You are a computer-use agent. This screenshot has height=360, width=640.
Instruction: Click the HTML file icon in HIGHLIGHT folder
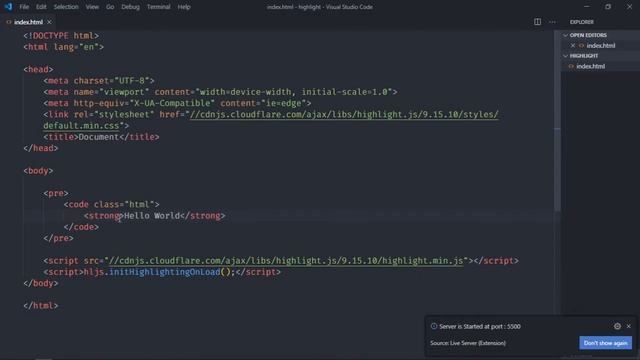pos(571,66)
